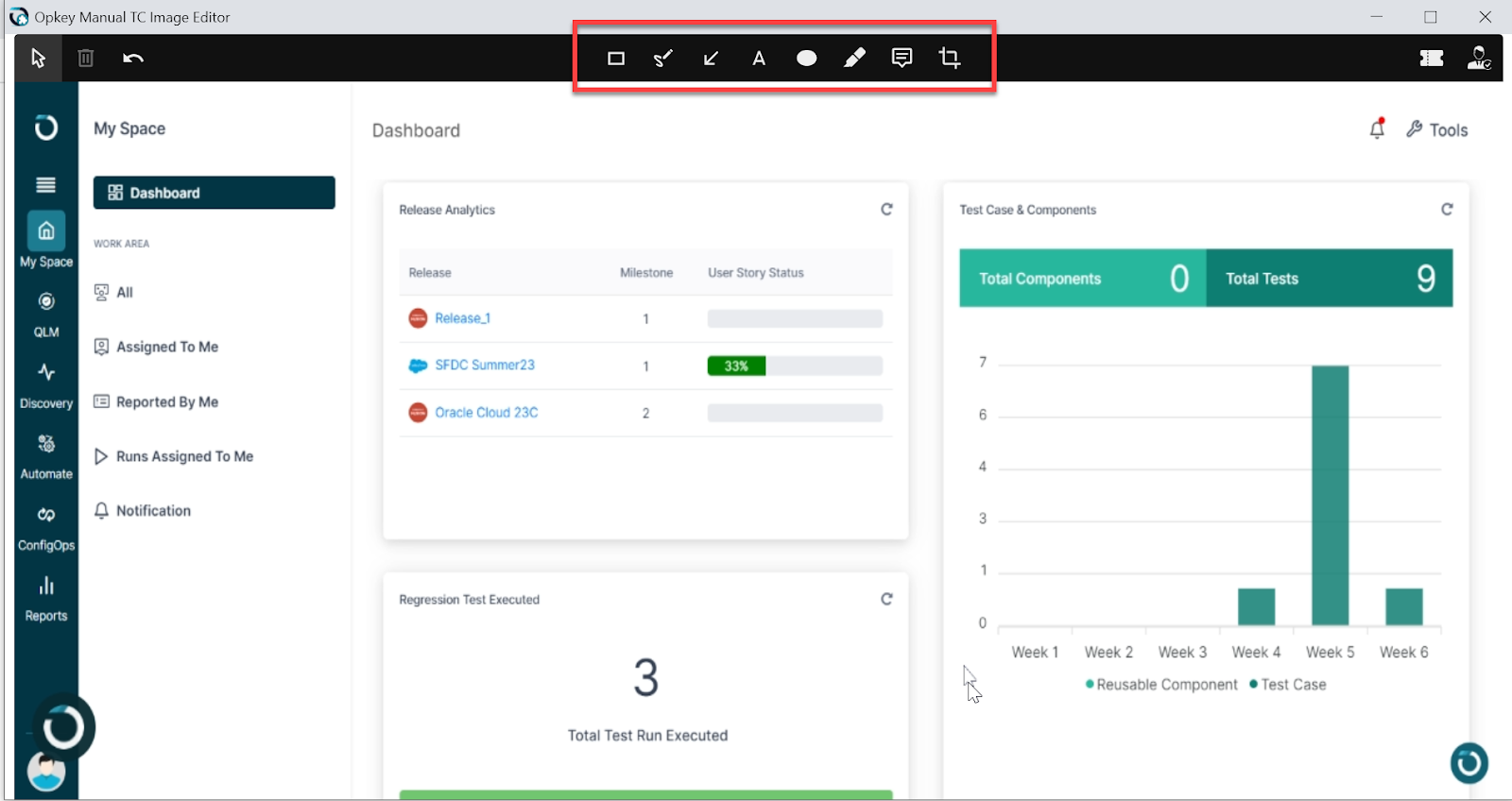Image resolution: width=1512 pixels, height=801 pixels.
Task: Select the pointer cursor tool
Action: click(38, 59)
